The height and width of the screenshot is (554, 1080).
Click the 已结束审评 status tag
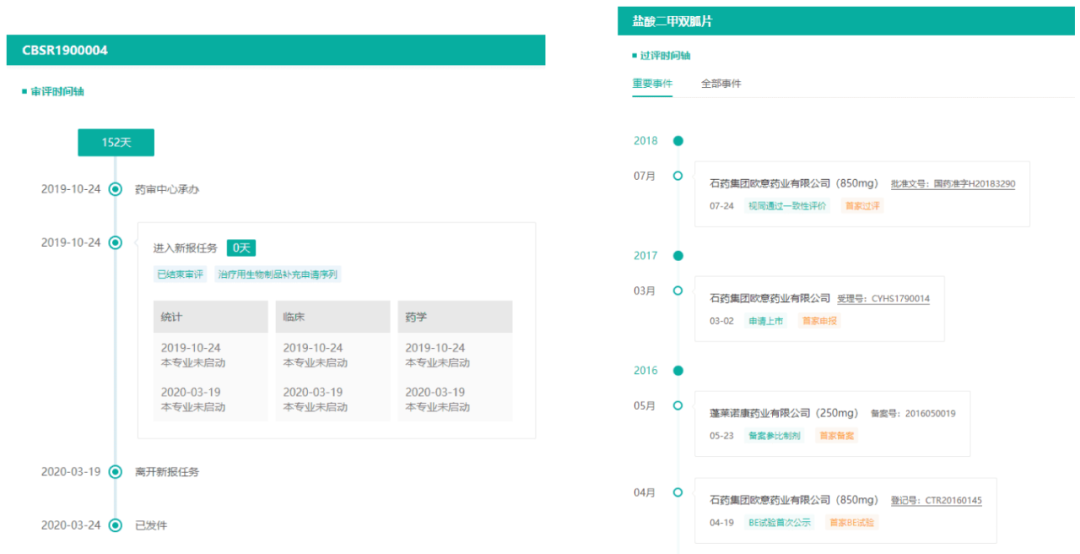point(180,274)
